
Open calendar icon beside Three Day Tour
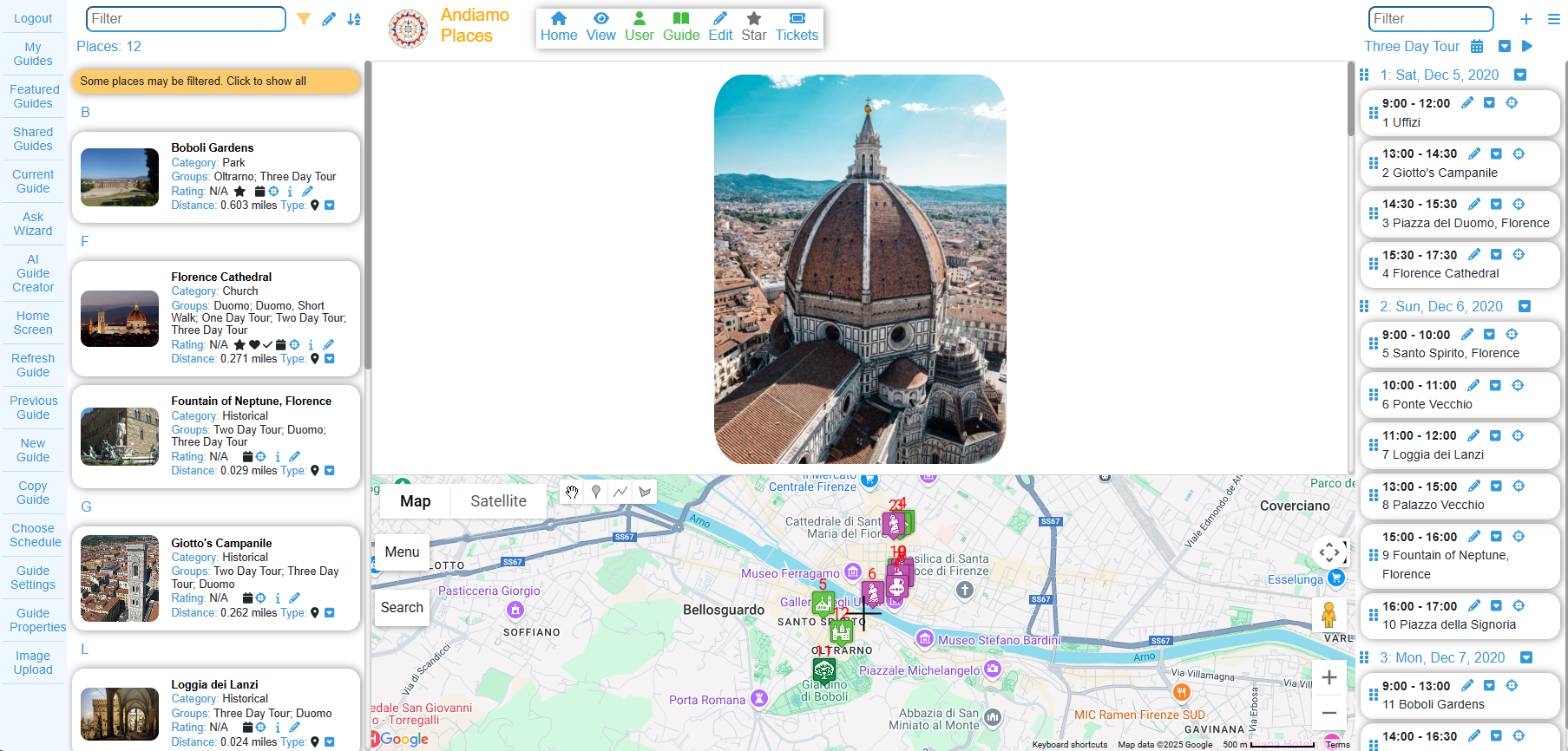[1477, 47]
